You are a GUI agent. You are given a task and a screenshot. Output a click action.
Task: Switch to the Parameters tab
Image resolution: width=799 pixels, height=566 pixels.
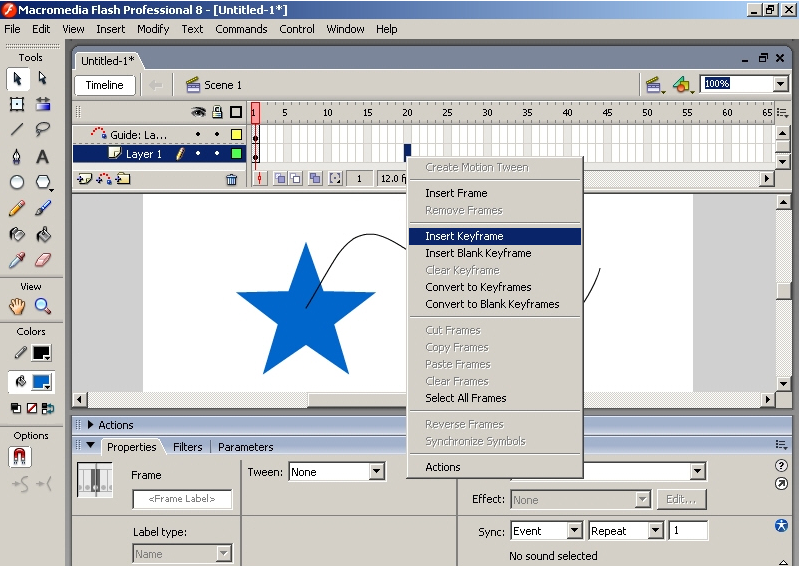coord(246,447)
